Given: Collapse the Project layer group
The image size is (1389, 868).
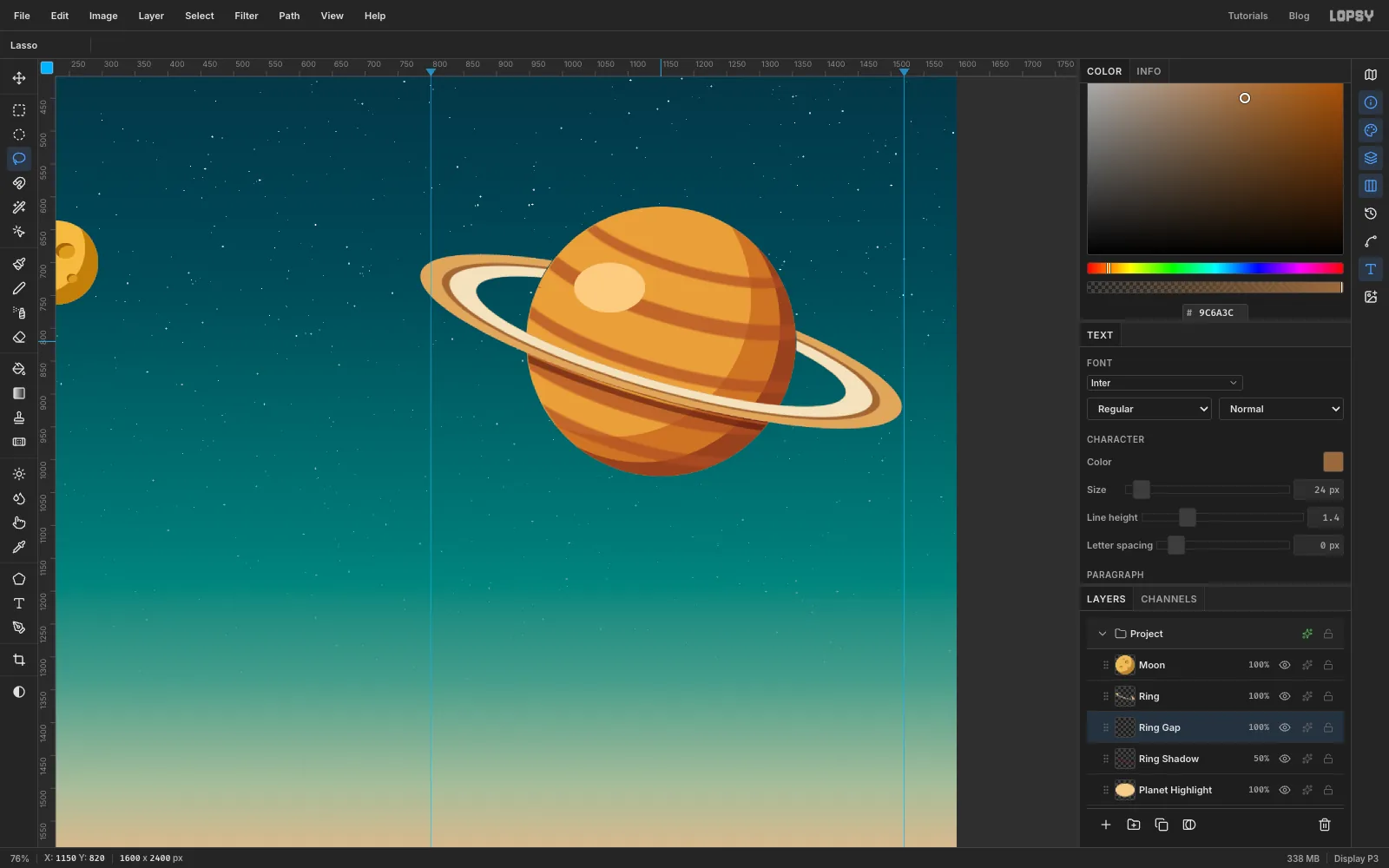Looking at the screenshot, I should (1103, 634).
